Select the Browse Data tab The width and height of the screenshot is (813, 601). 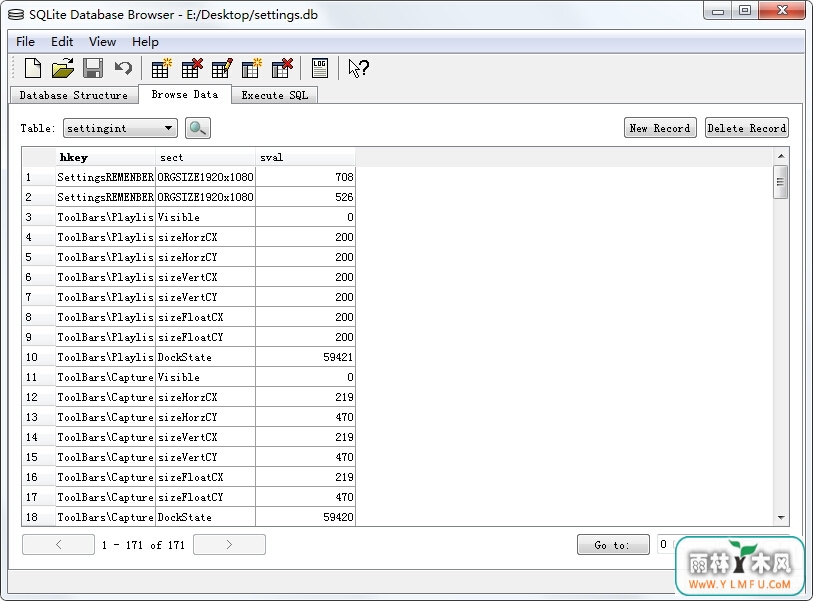point(185,94)
